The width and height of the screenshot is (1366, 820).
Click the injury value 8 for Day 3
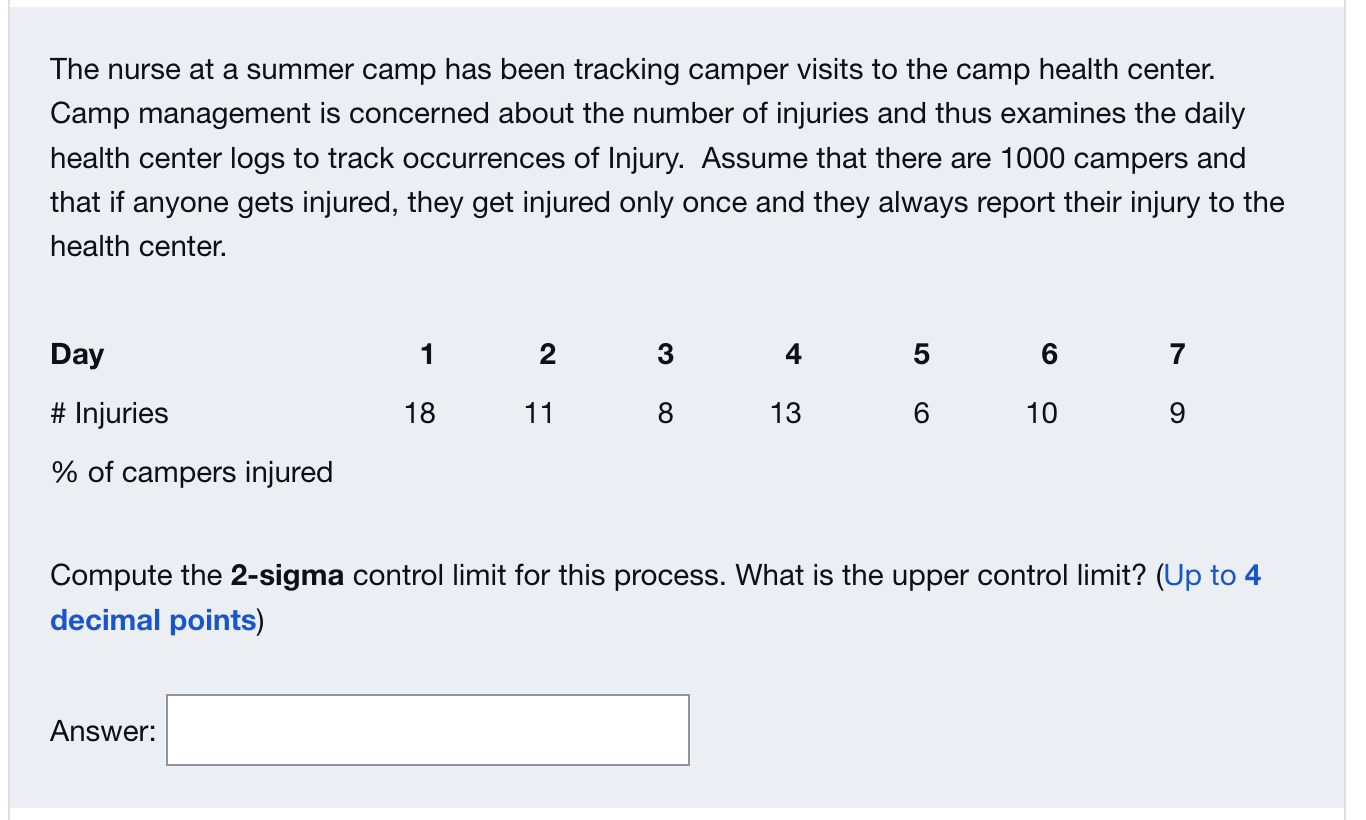[664, 413]
